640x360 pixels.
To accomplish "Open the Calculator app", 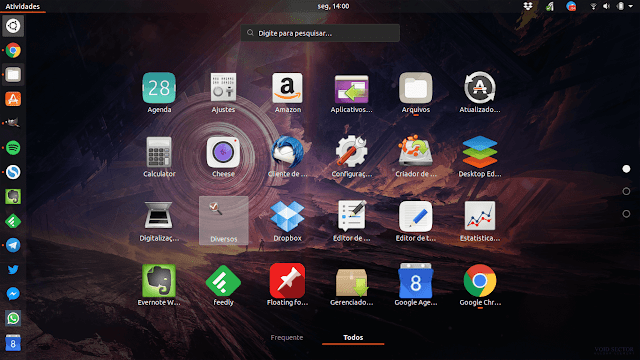I will point(159,152).
